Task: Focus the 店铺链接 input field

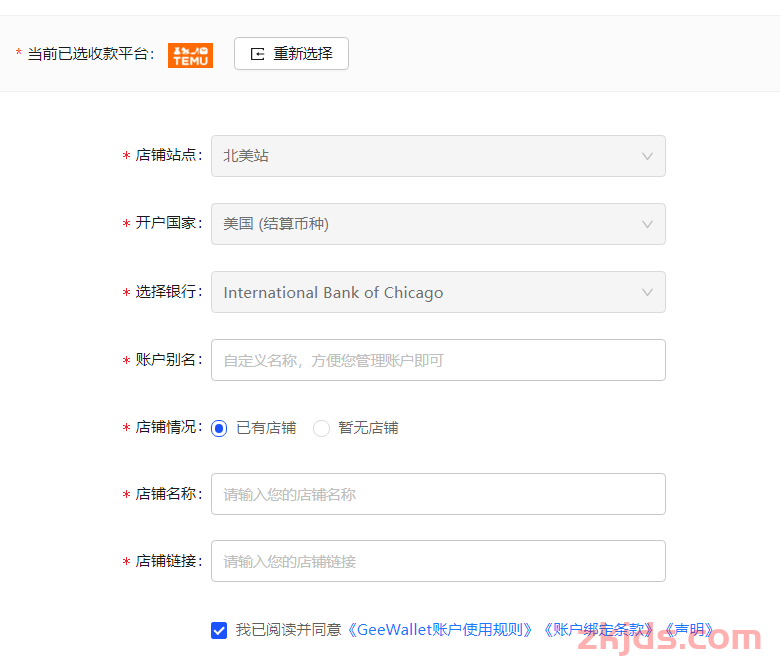Action: [438, 561]
